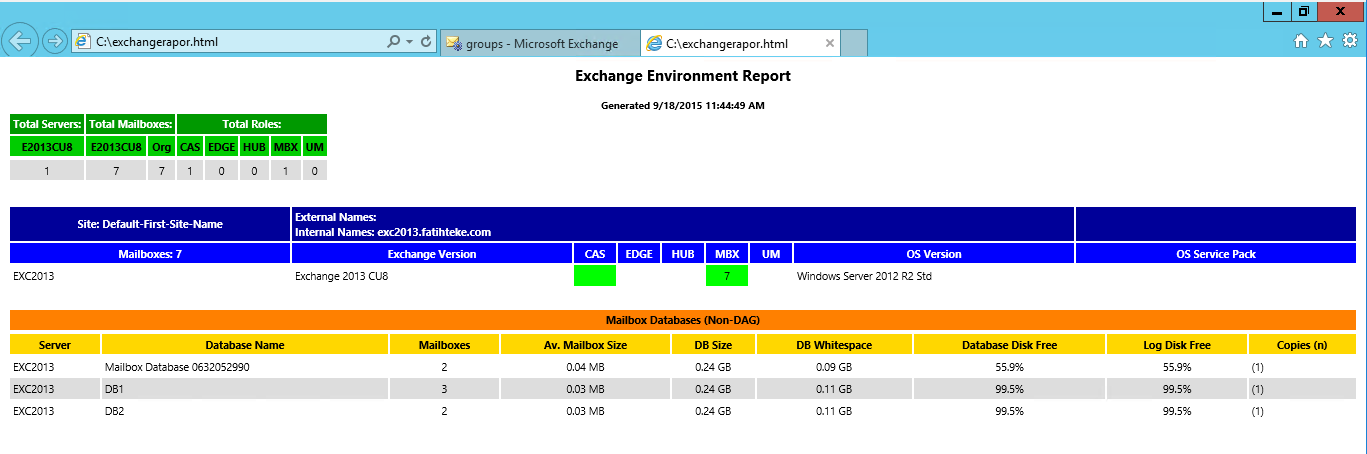Click the Log Disk Free column header
This screenshot has height=454, width=1367.
1177,345
